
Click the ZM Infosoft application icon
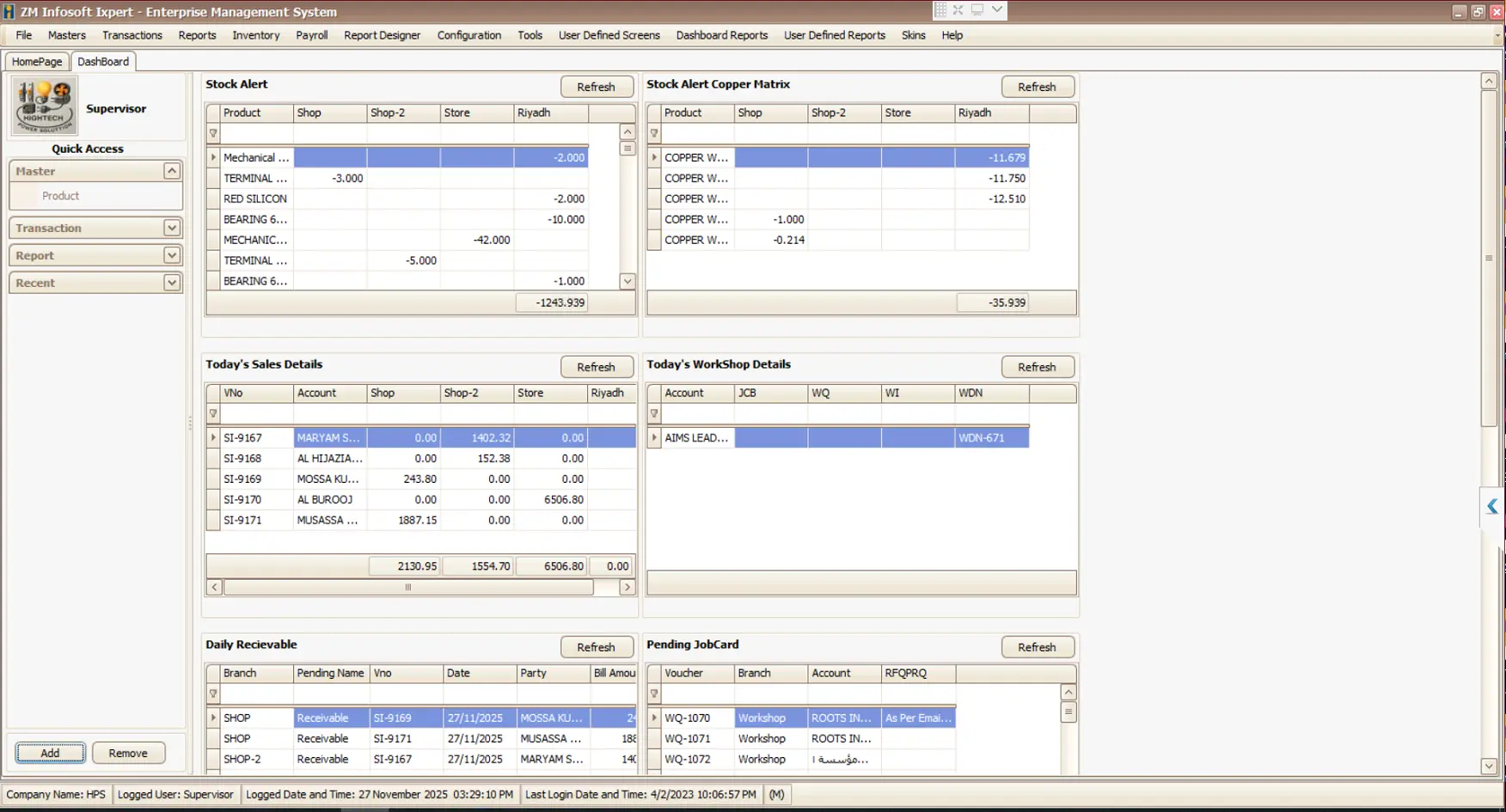(8, 12)
